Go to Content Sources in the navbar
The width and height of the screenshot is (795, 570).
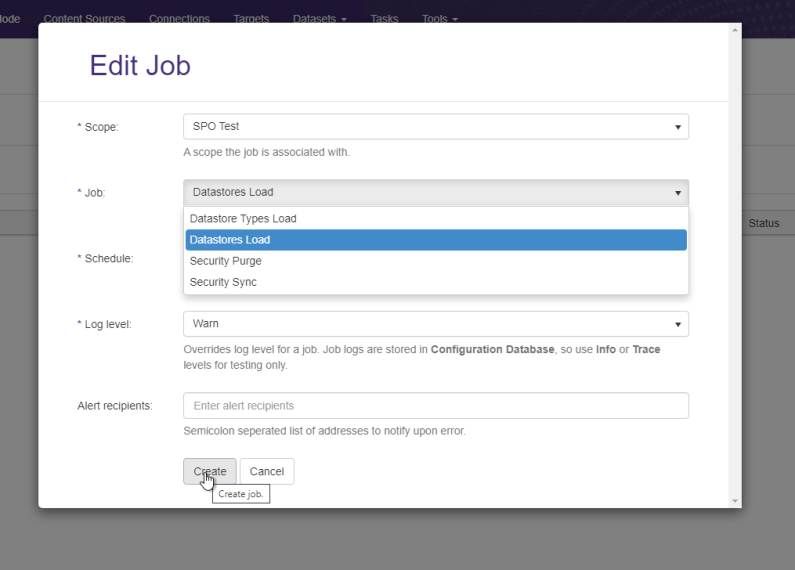pyautogui.click(x=84, y=19)
